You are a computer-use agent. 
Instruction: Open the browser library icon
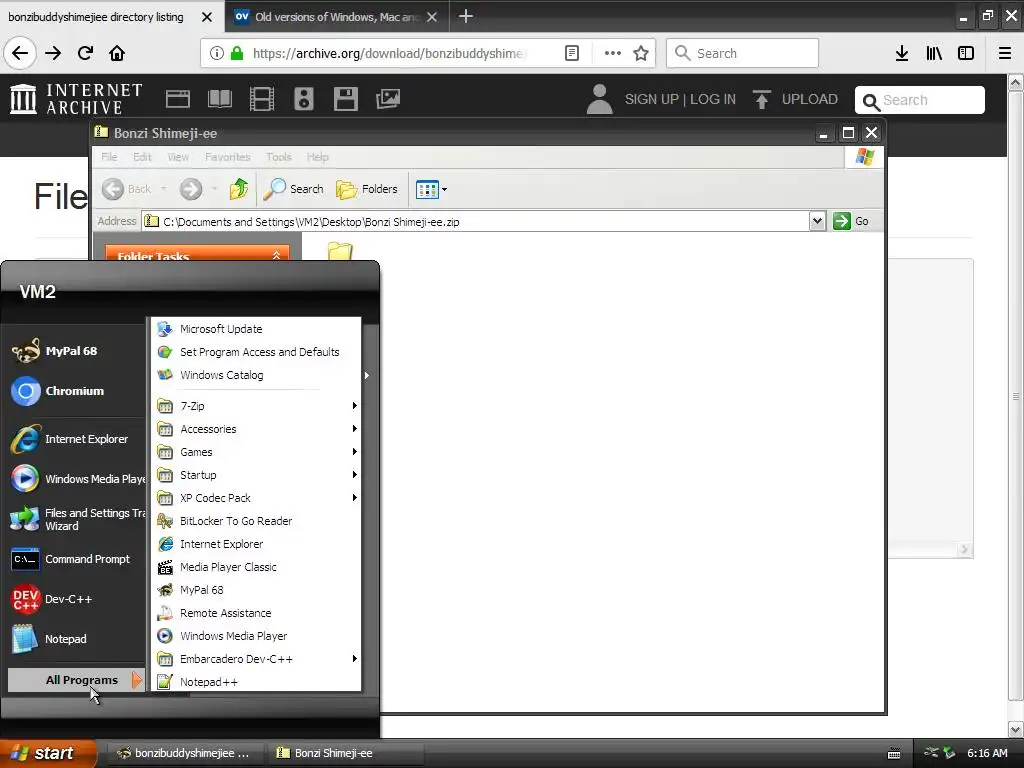point(934,53)
